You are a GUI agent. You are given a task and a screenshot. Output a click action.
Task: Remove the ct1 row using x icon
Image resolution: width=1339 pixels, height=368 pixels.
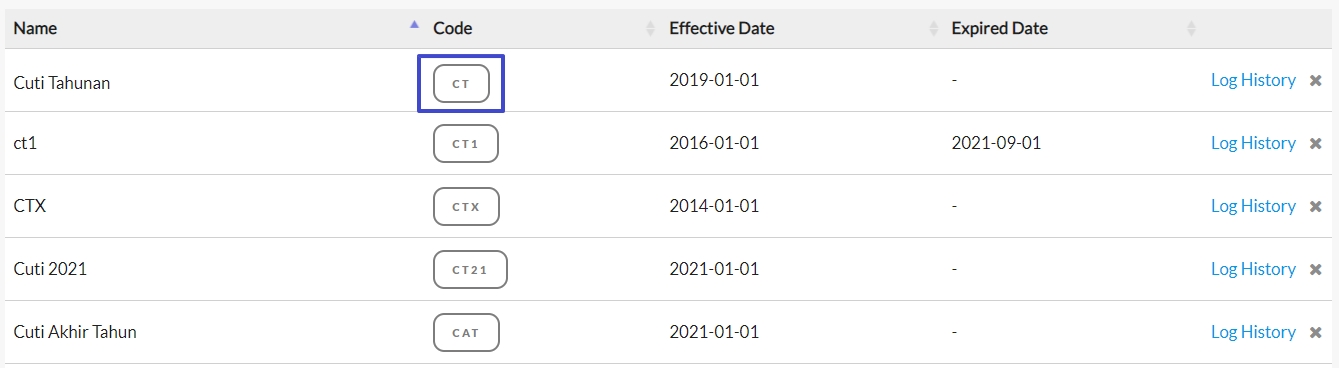pos(1316,144)
